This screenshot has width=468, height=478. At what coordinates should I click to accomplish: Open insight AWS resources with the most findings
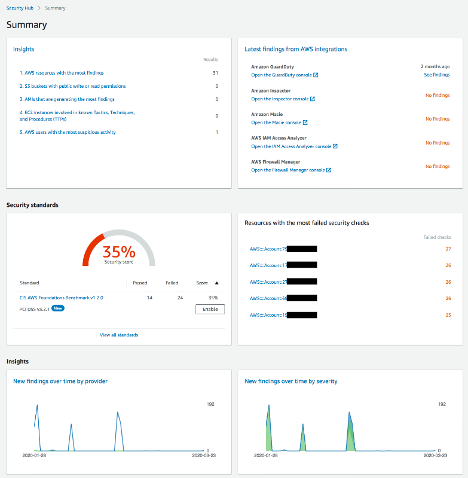[62, 73]
